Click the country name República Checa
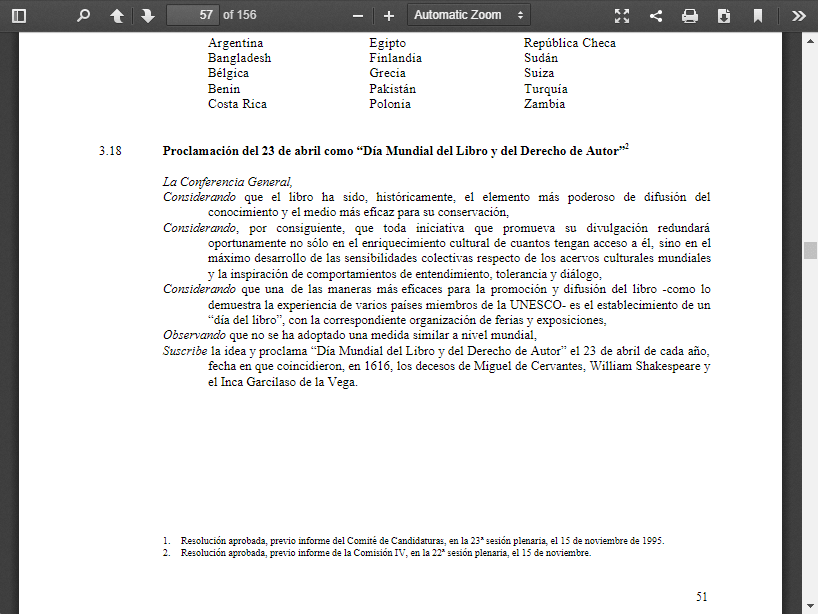 coord(570,43)
